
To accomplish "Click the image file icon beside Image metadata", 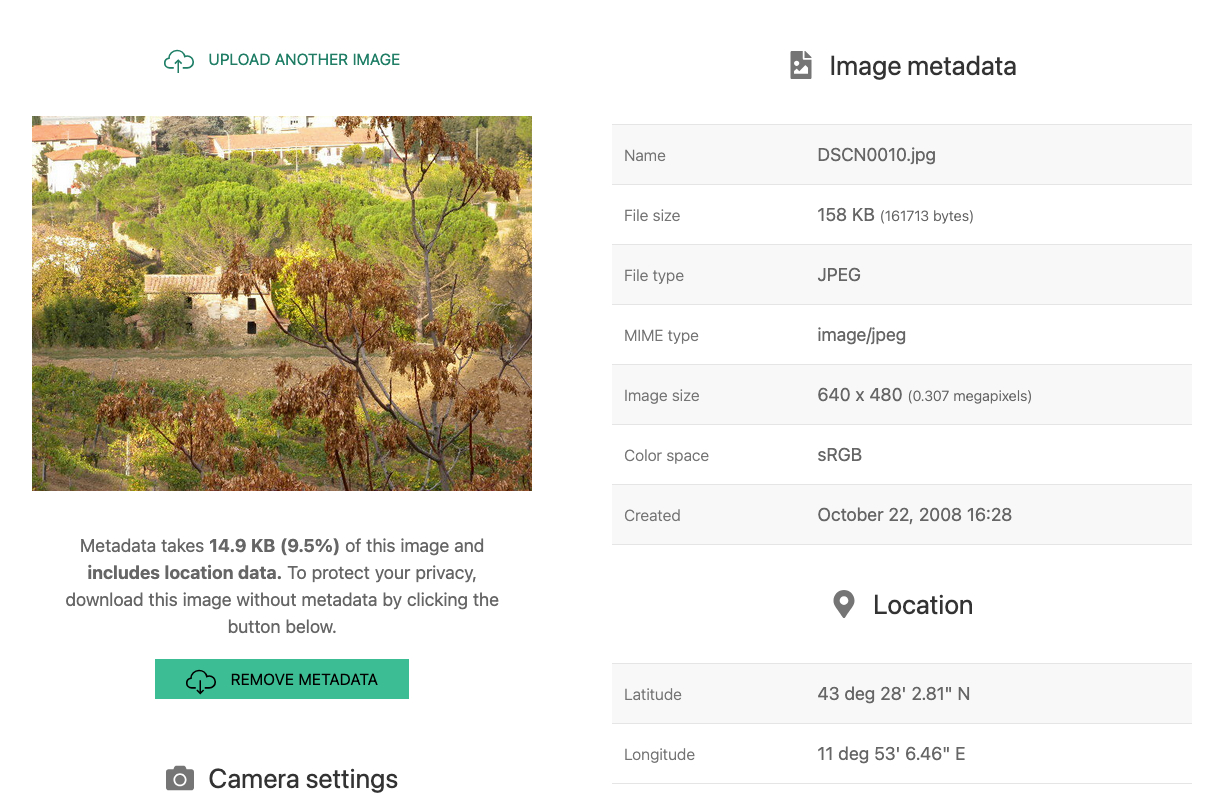I will click(800, 66).
